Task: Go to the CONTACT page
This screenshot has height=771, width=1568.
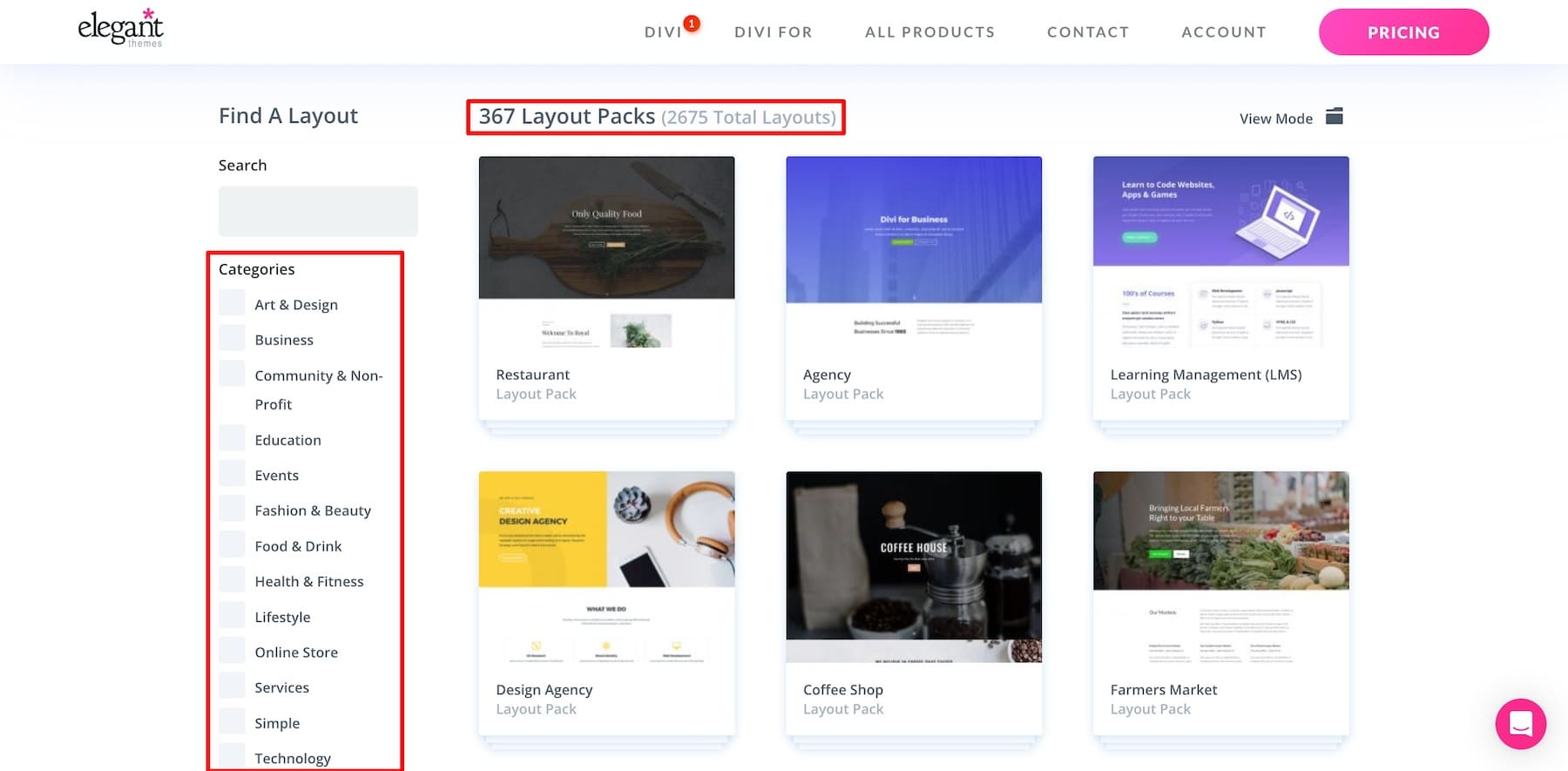Action: tap(1088, 32)
